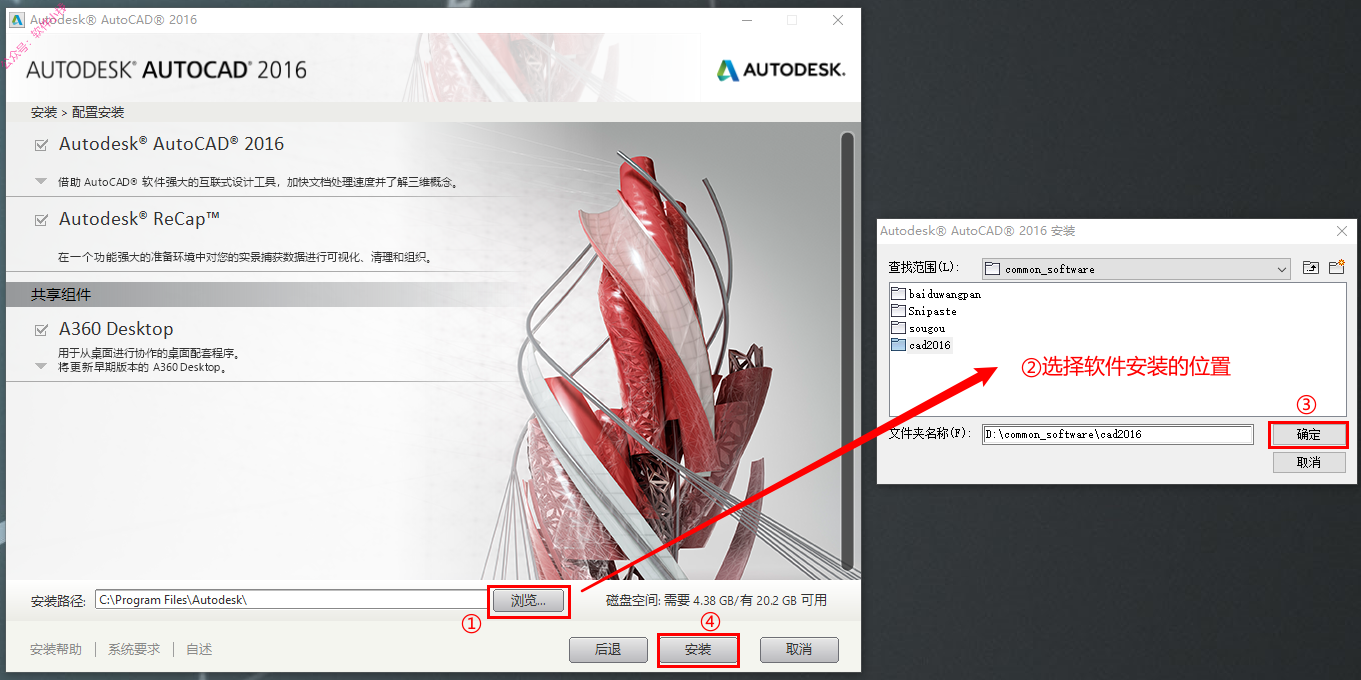This screenshot has width=1361, height=680.
Task: Toggle the Autodesk ReCap checkbox
Action: point(41,220)
